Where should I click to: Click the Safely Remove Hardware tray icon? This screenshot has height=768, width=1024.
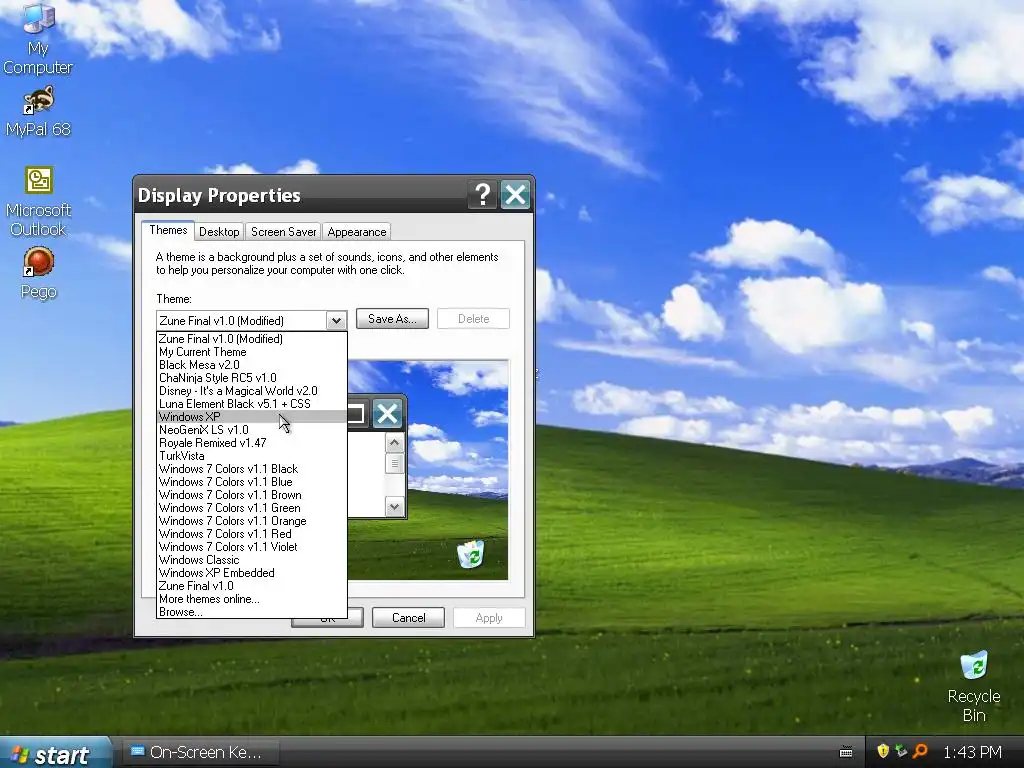[901, 751]
